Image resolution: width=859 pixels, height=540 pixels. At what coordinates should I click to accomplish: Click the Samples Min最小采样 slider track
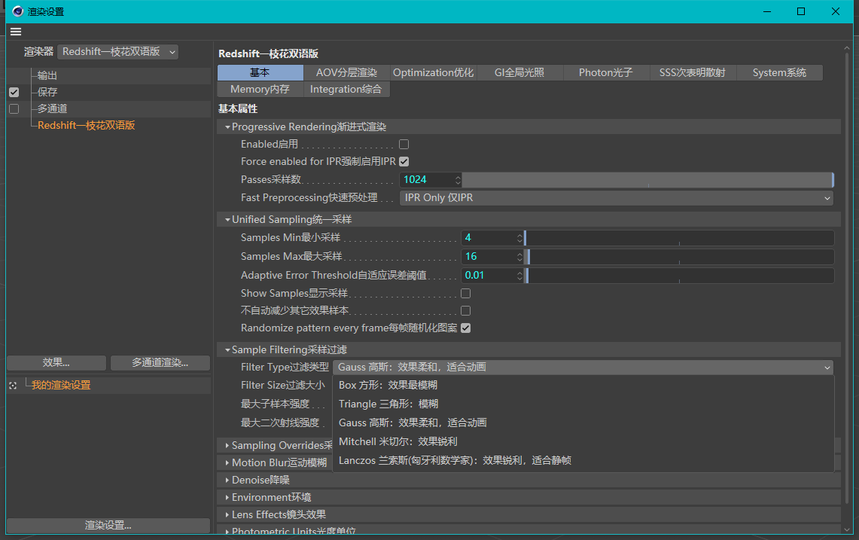(679, 238)
